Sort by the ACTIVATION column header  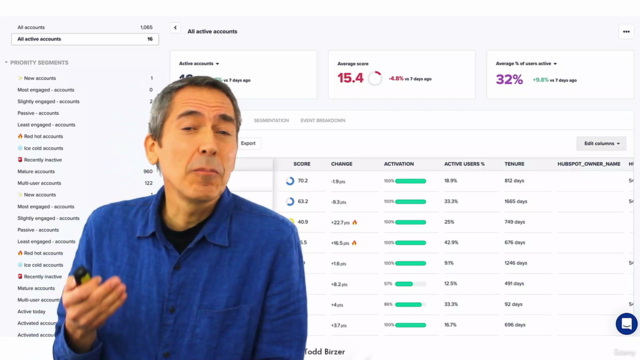pyautogui.click(x=399, y=164)
